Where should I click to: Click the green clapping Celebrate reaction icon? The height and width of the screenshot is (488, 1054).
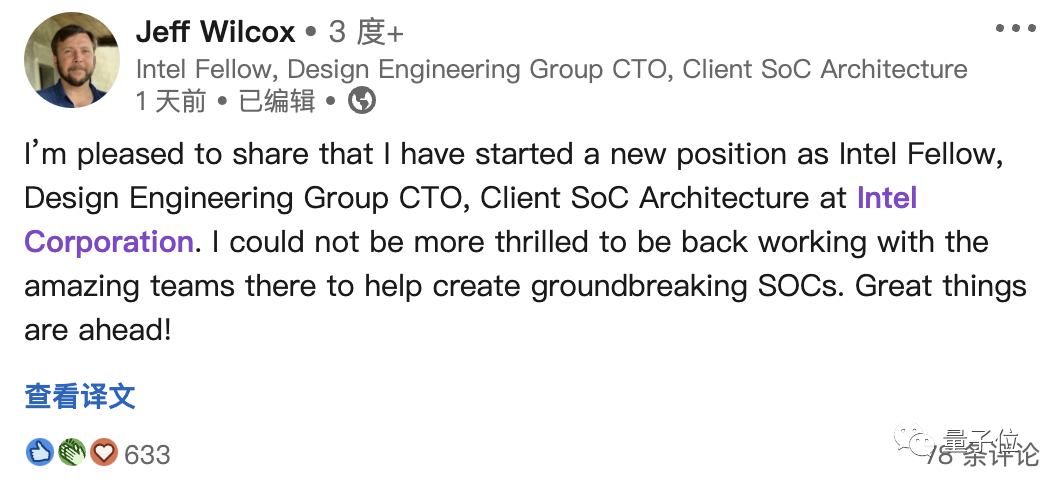pyautogui.click(x=71, y=453)
